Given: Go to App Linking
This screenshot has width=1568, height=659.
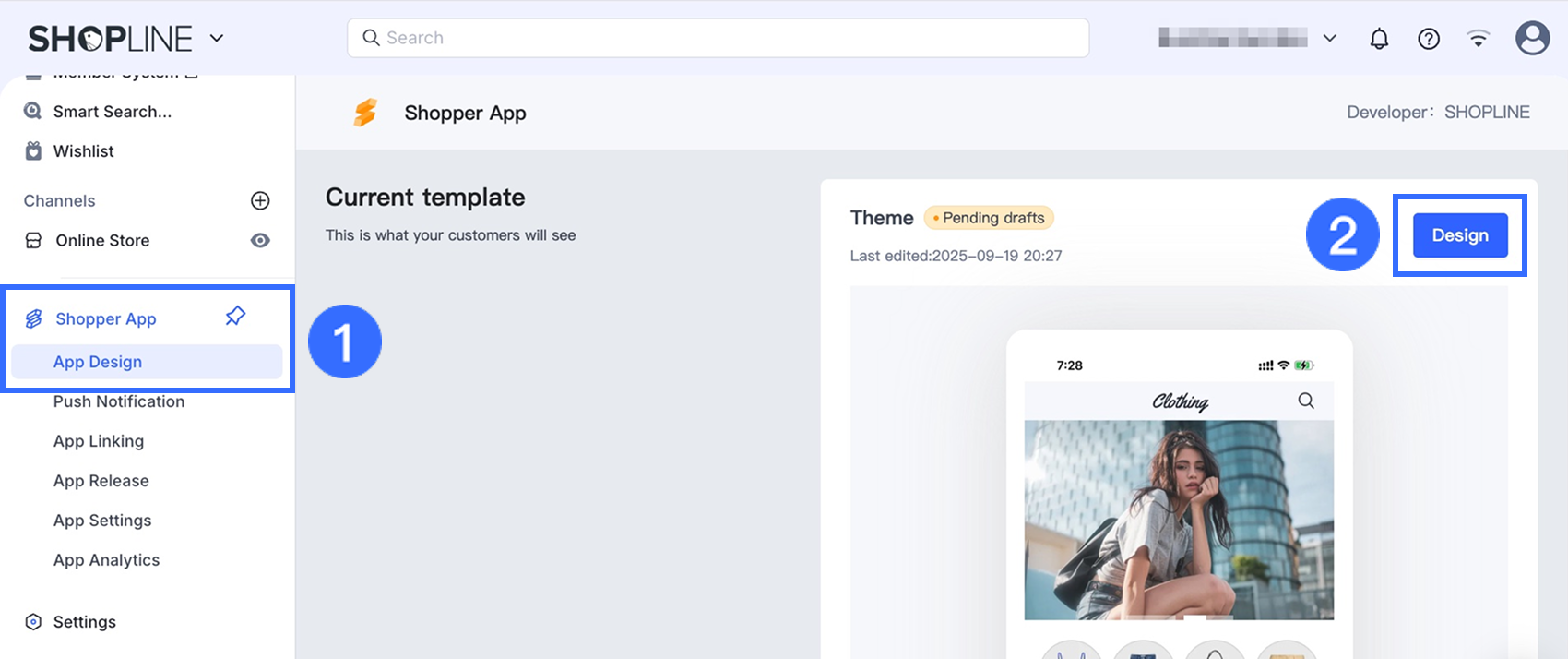Looking at the screenshot, I should pos(99,441).
